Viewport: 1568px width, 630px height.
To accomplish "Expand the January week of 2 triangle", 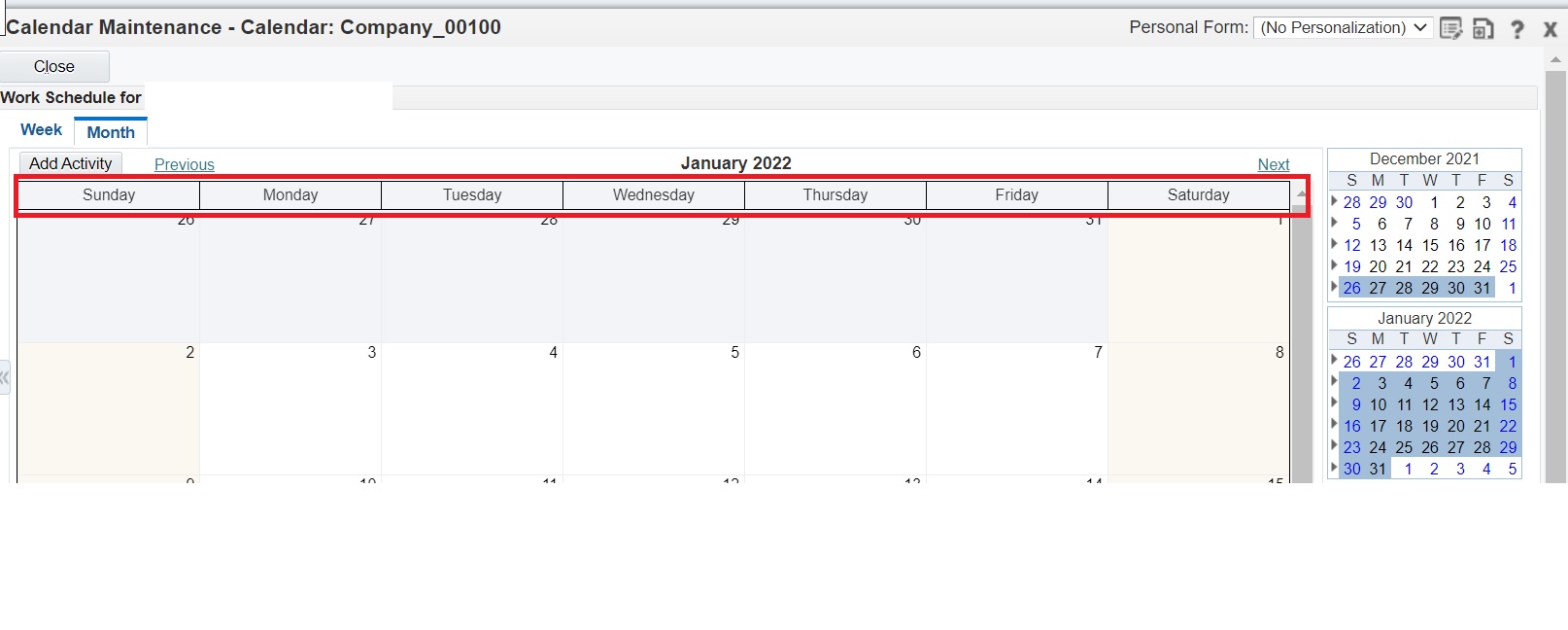I will (x=1335, y=383).
